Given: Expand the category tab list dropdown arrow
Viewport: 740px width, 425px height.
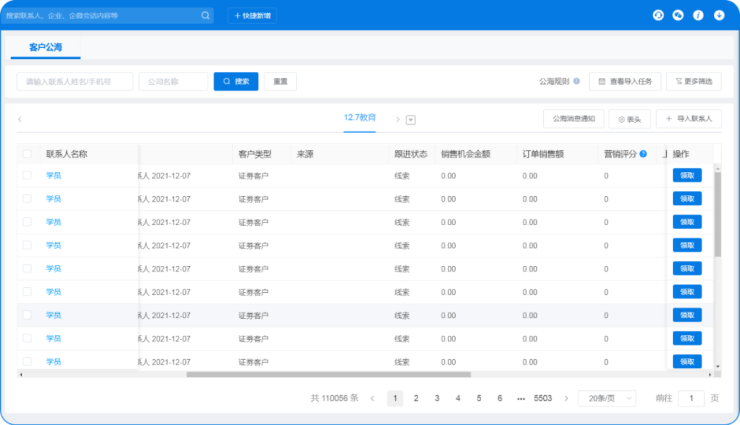Looking at the screenshot, I should click(411, 119).
